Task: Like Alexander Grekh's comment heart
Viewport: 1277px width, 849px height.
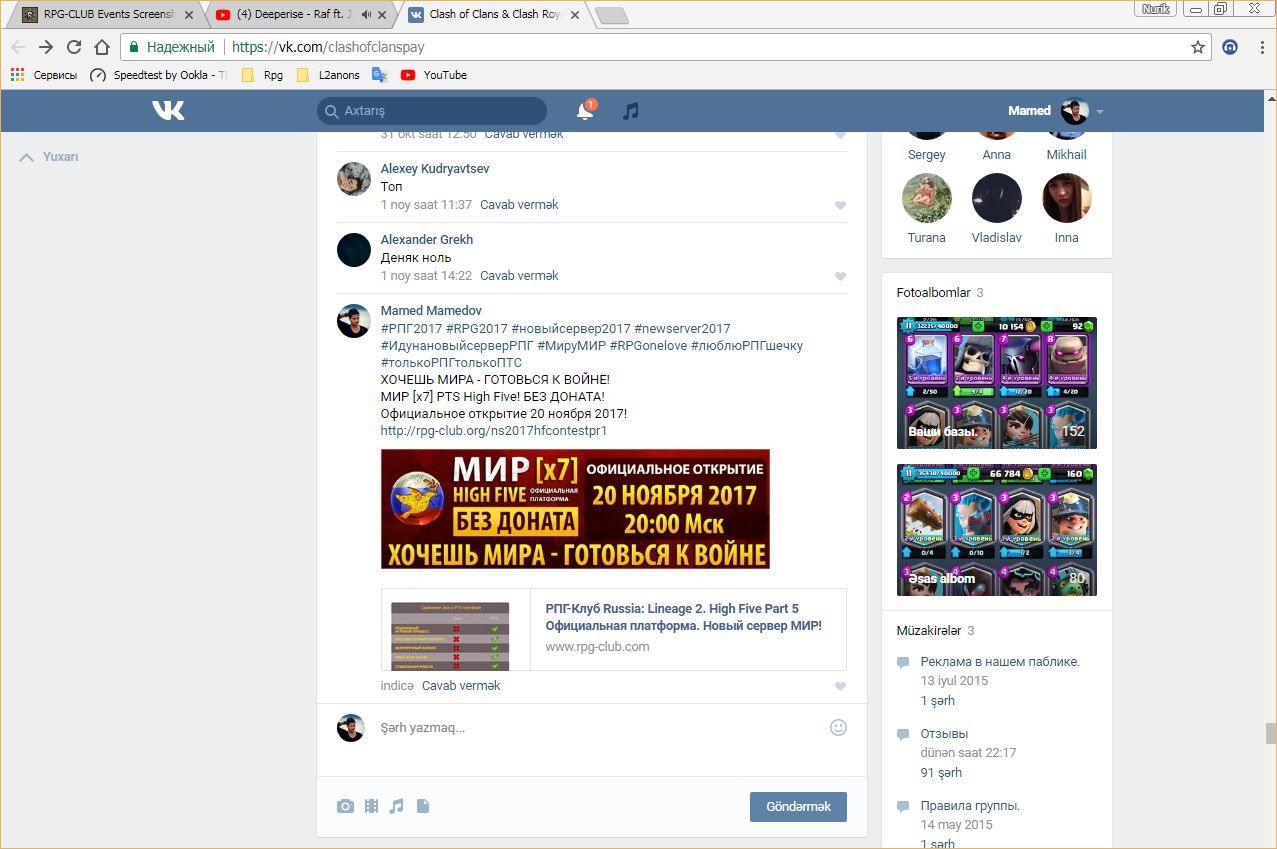Action: point(840,276)
